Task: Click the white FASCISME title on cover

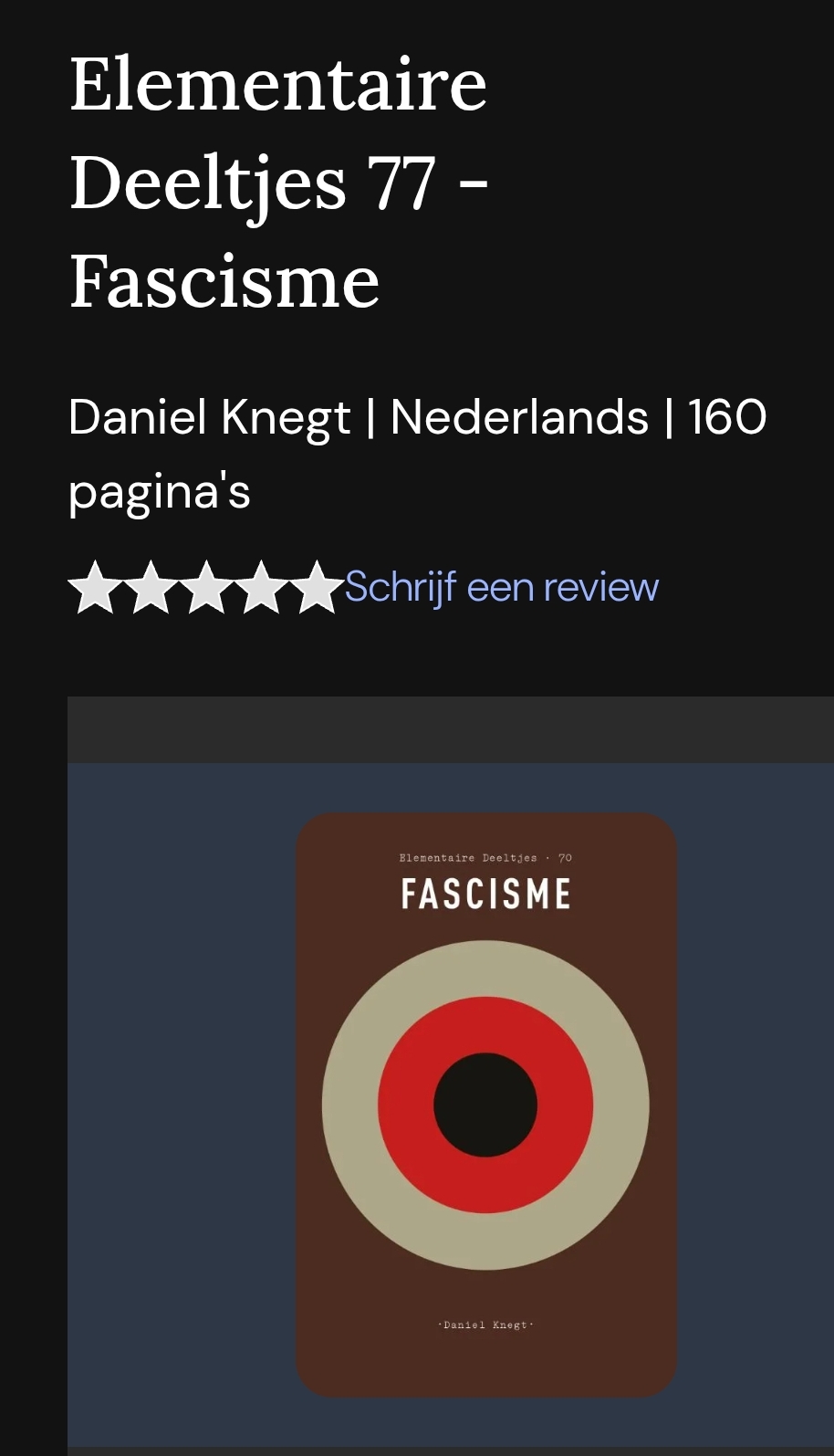Action: 486,894
